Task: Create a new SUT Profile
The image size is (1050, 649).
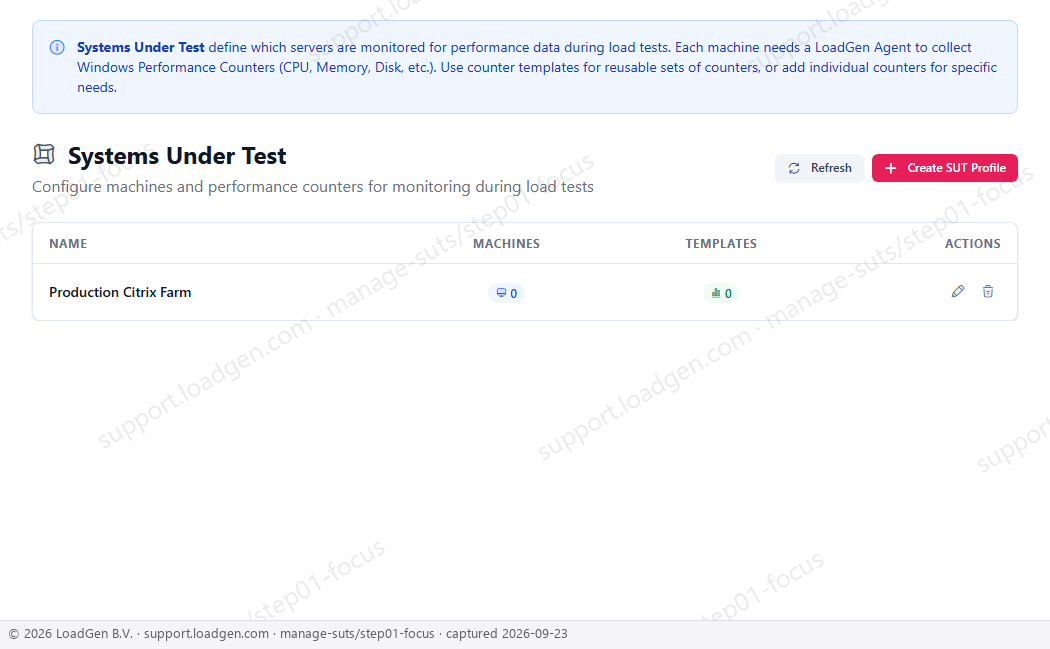Action: (x=944, y=168)
